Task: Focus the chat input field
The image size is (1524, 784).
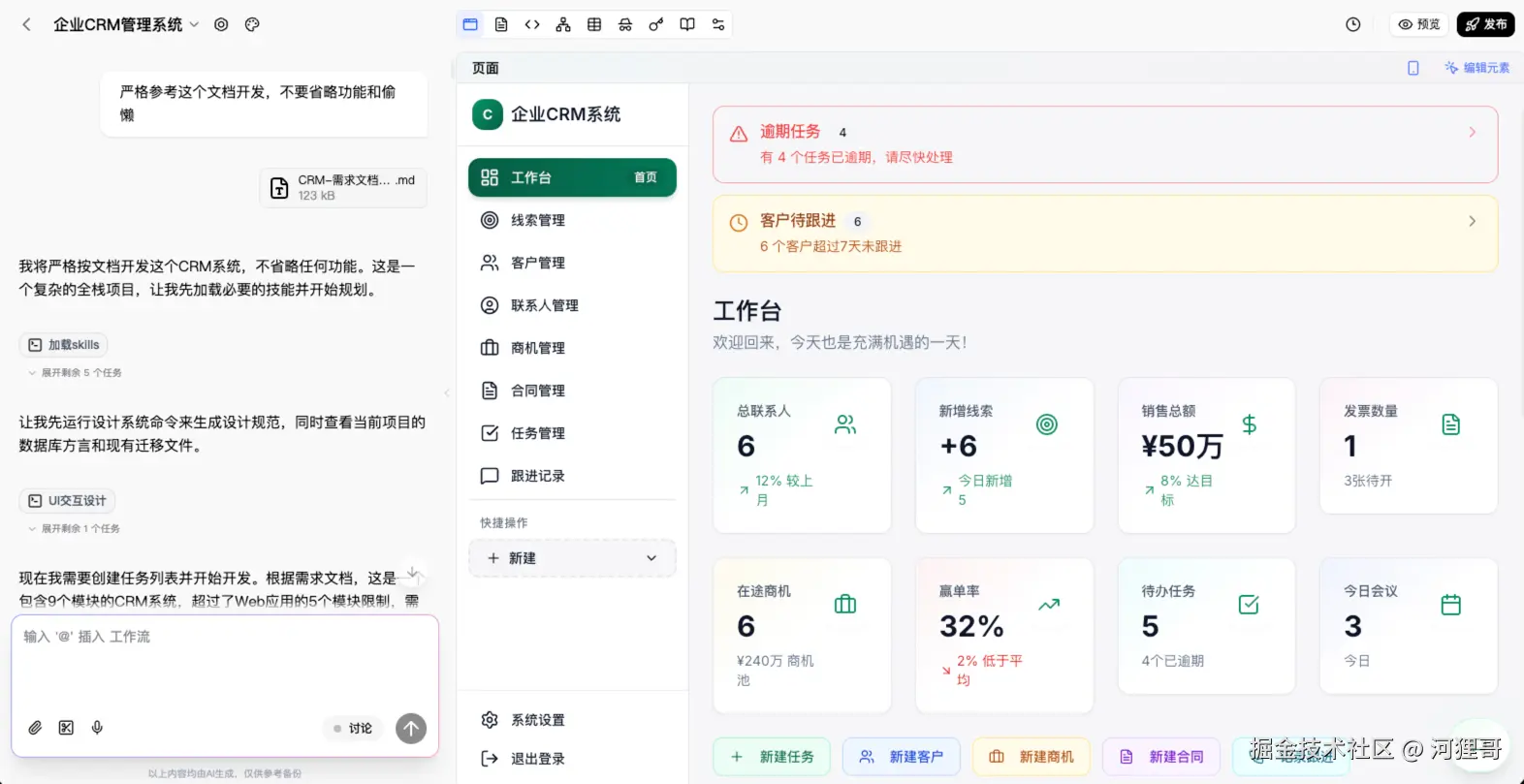Action: tap(225, 664)
